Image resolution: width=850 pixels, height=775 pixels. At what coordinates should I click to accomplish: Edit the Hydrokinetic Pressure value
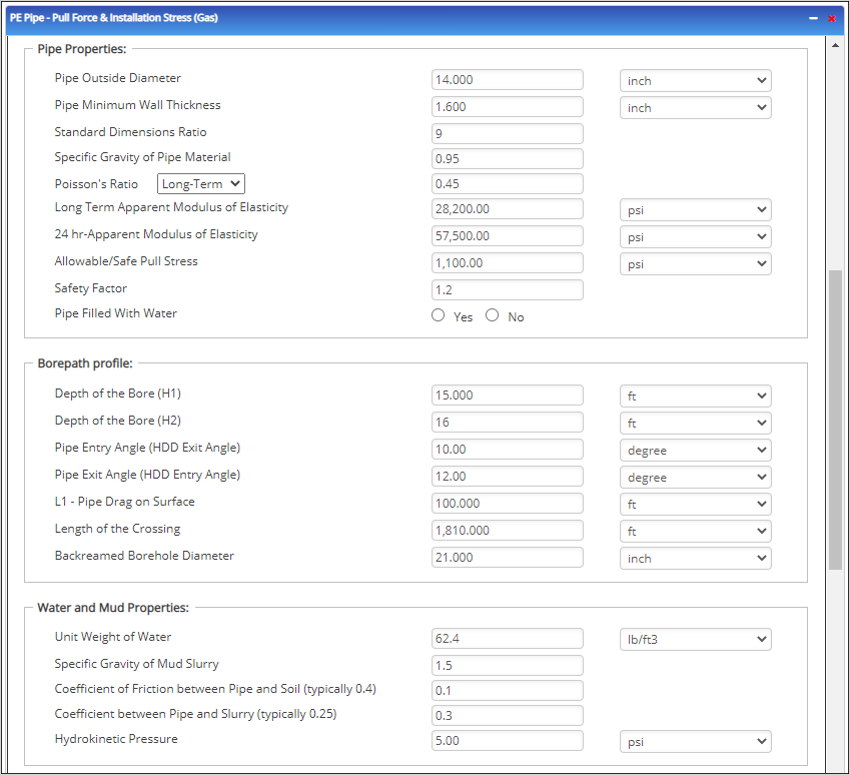[x=507, y=741]
